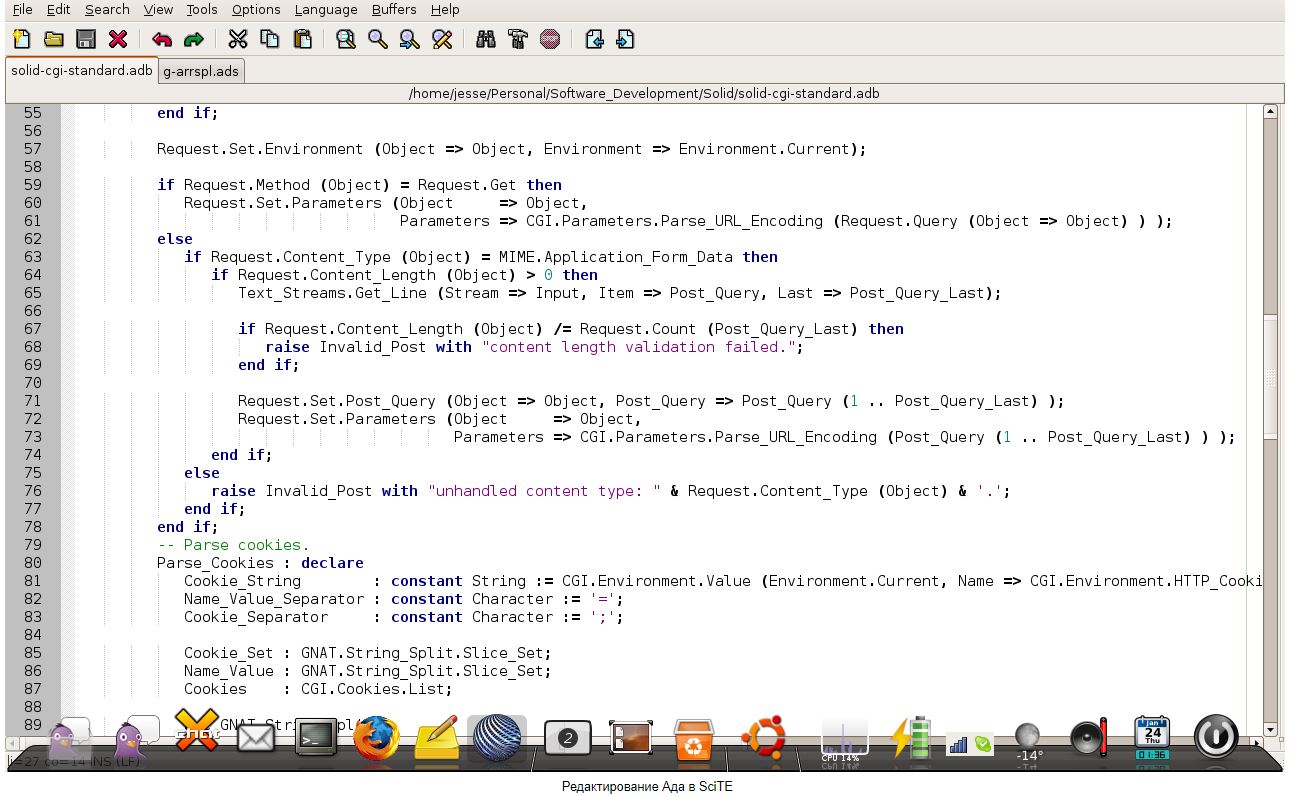
Task: Open the Help menu
Action: (445, 9)
